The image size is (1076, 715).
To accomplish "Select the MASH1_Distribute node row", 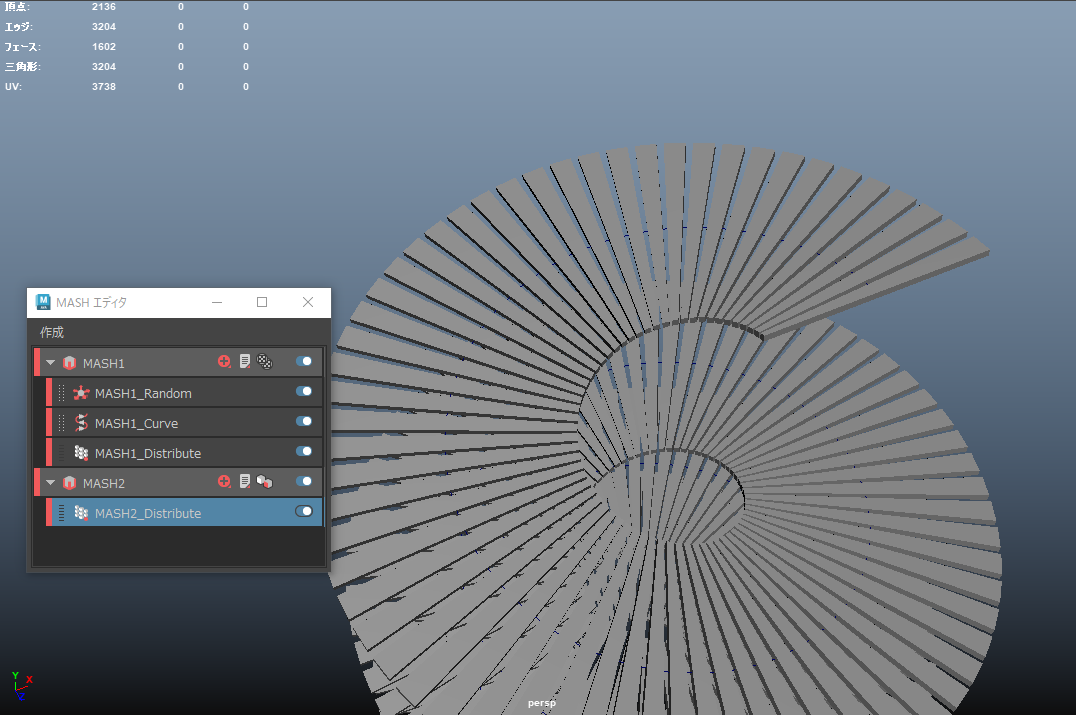I will click(x=180, y=453).
